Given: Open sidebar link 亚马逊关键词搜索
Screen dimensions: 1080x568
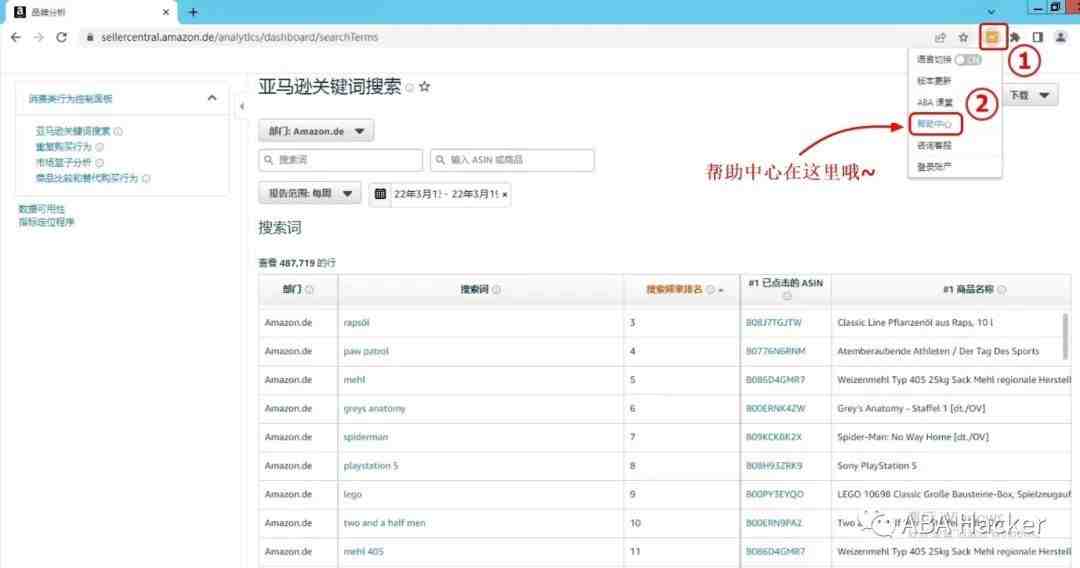Looking at the screenshot, I should click(73, 131).
